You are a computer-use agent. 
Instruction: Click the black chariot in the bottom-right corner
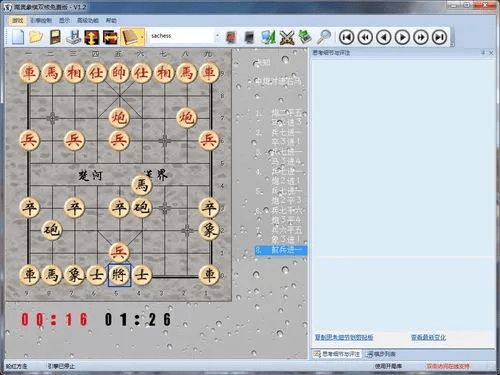[209, 275]
